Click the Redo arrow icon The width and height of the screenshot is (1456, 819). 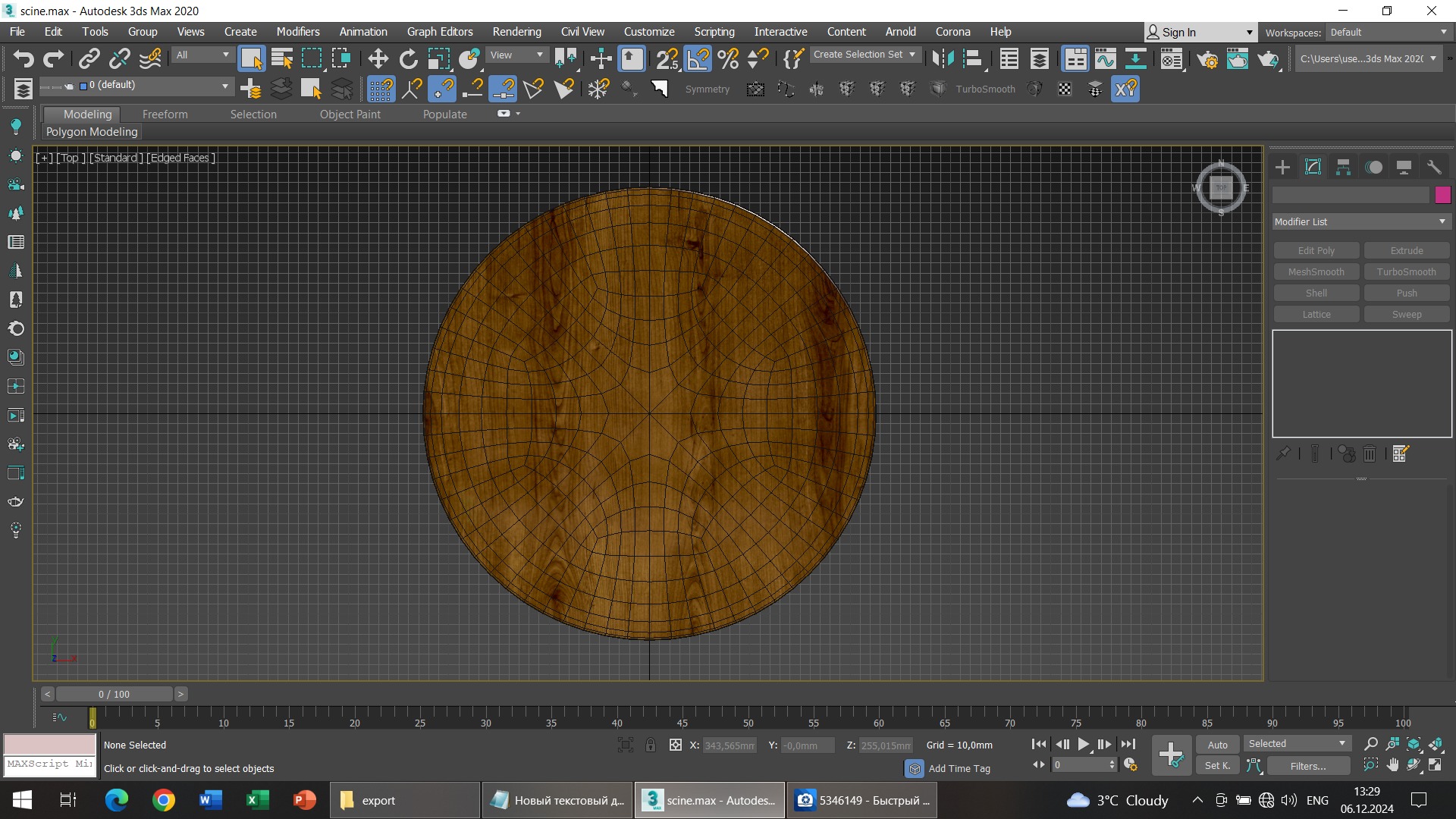[x=53, y=58]
